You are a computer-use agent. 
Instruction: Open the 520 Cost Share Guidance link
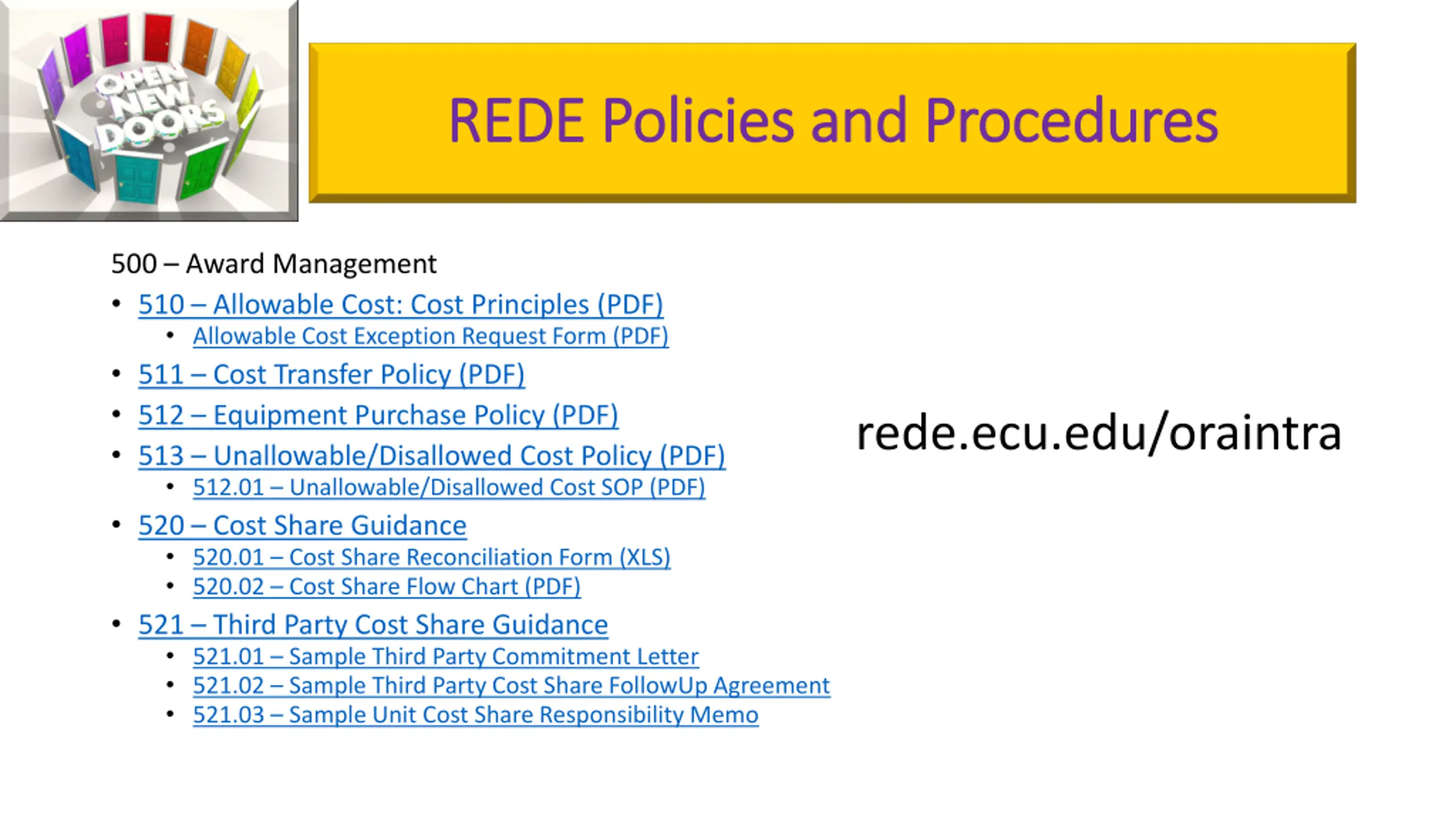[303, 525]
